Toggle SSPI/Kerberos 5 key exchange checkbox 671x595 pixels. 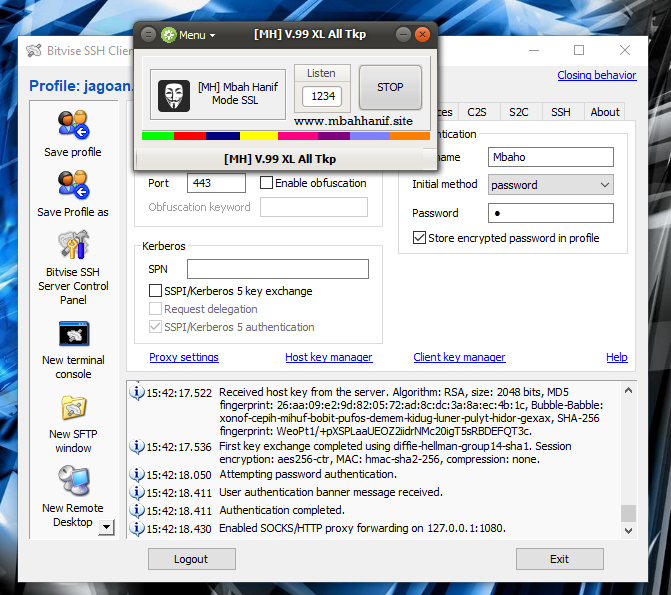155,291
